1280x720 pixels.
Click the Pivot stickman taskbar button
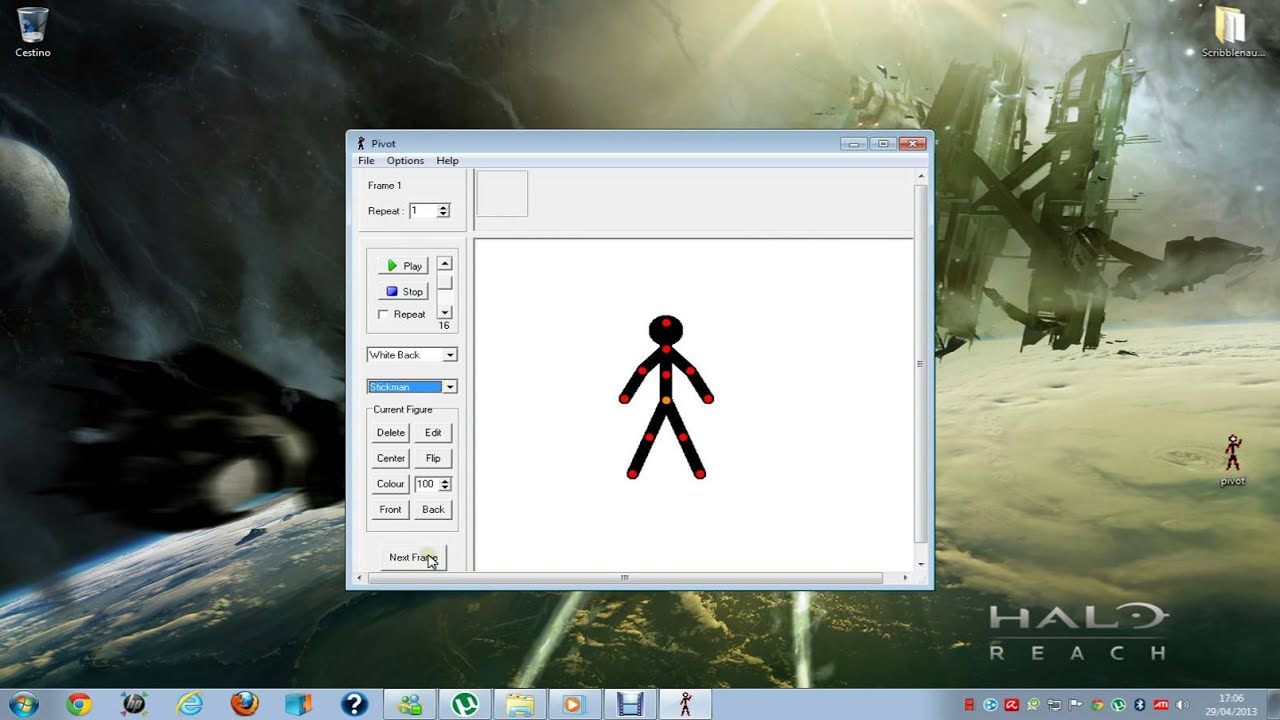(x=685, y=704)
